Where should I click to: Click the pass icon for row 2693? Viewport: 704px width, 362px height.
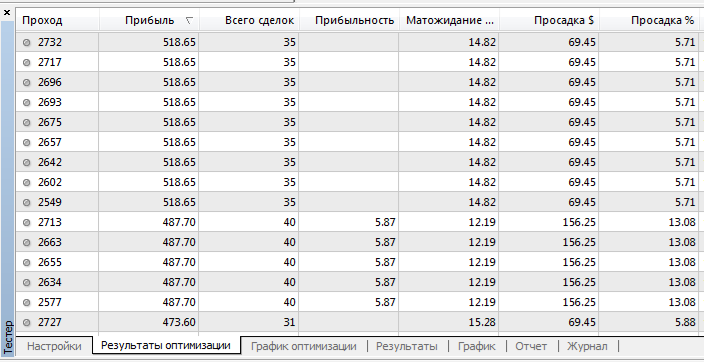[x=26, y=102]
